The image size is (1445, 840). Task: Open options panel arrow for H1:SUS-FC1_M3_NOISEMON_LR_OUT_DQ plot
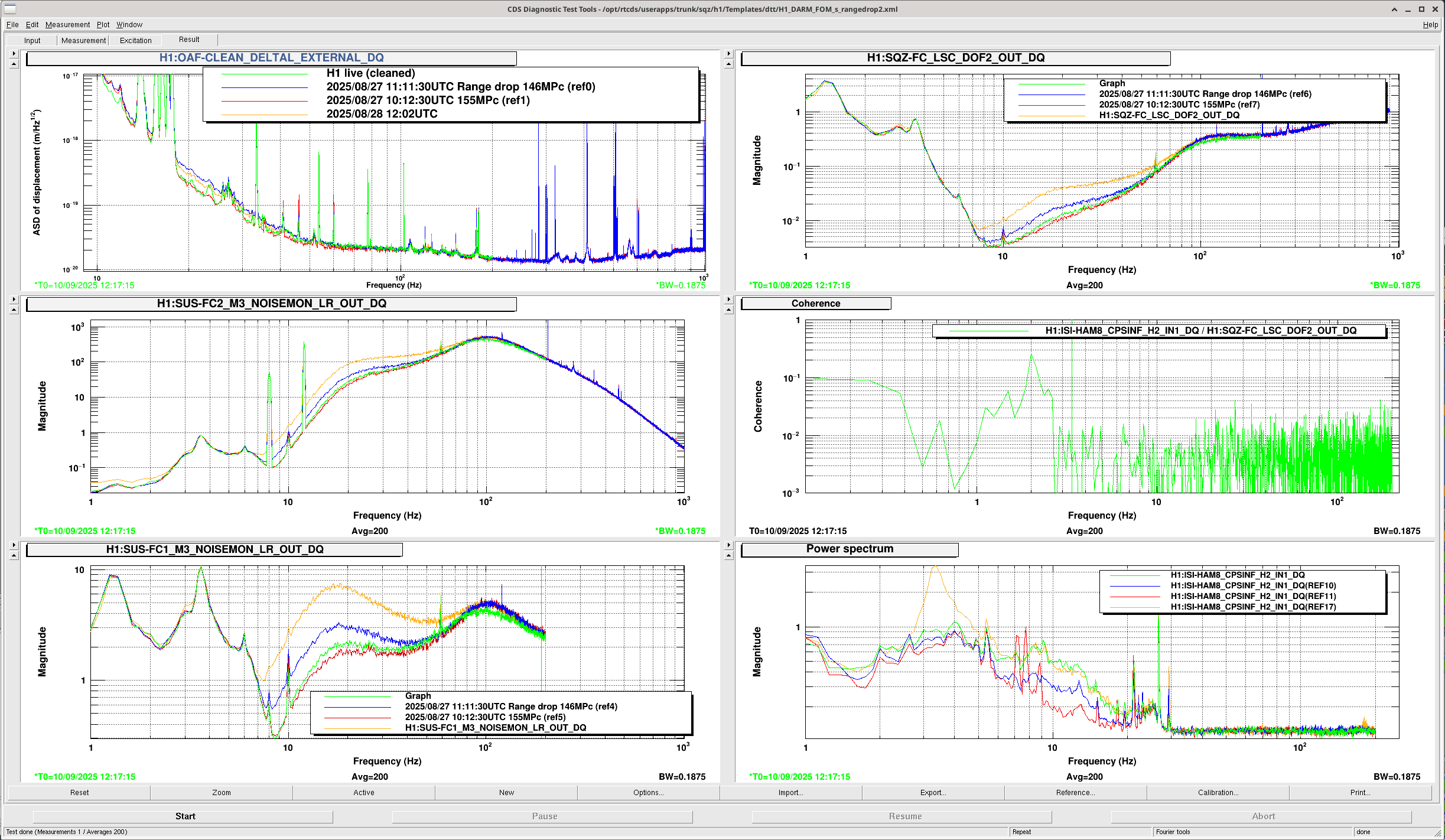click(x=14, y=545)
